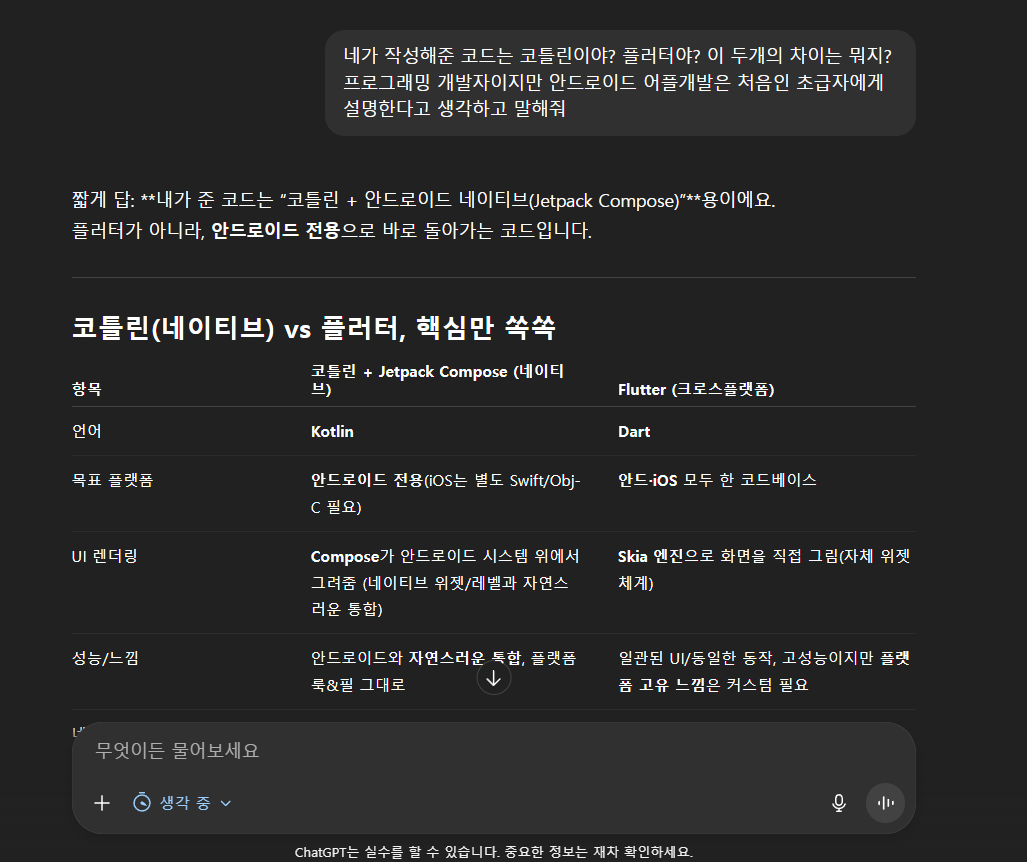Image resolution: width=1027 pixels, height=862 pixels.
Task: Start voice mode with waveform button
Action: 886,803
